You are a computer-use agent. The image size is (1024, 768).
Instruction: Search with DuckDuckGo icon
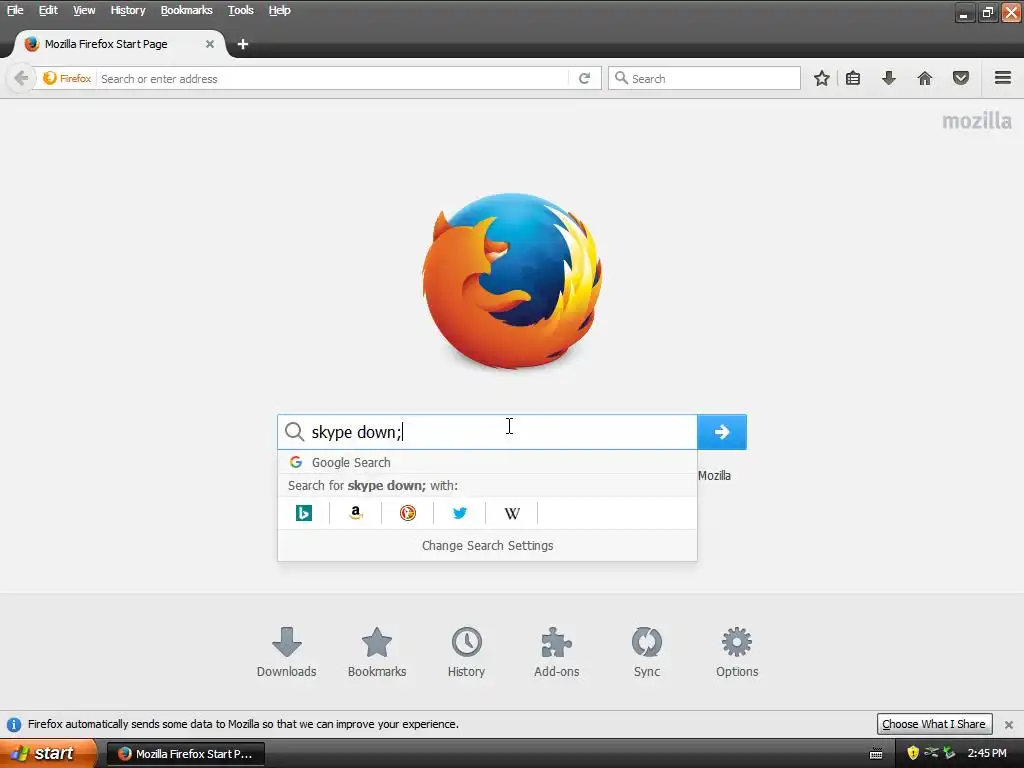[x=408, y=513]
